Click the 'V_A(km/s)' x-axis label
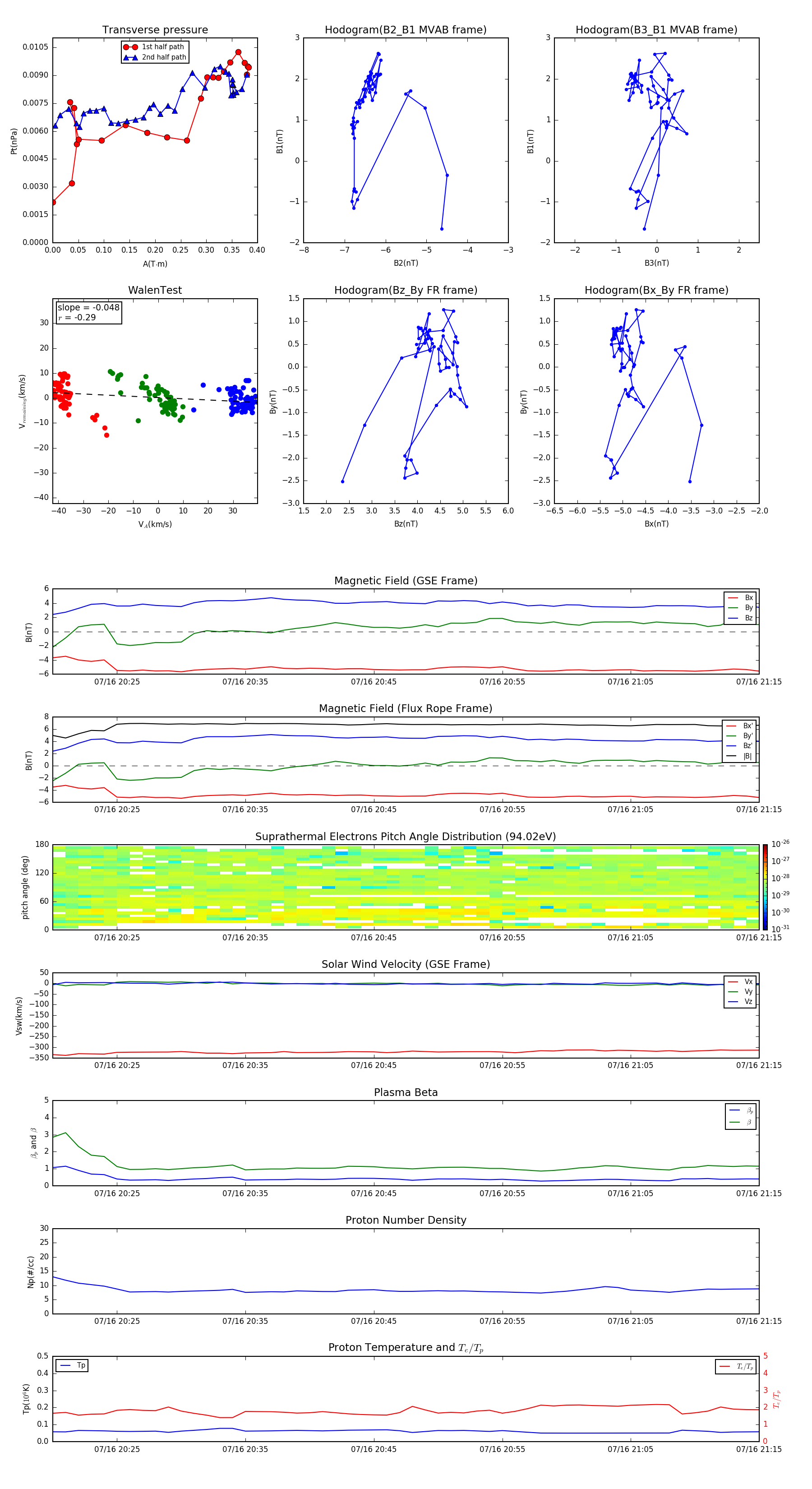Screen dimensions: 812x1489 coord(155,524)
